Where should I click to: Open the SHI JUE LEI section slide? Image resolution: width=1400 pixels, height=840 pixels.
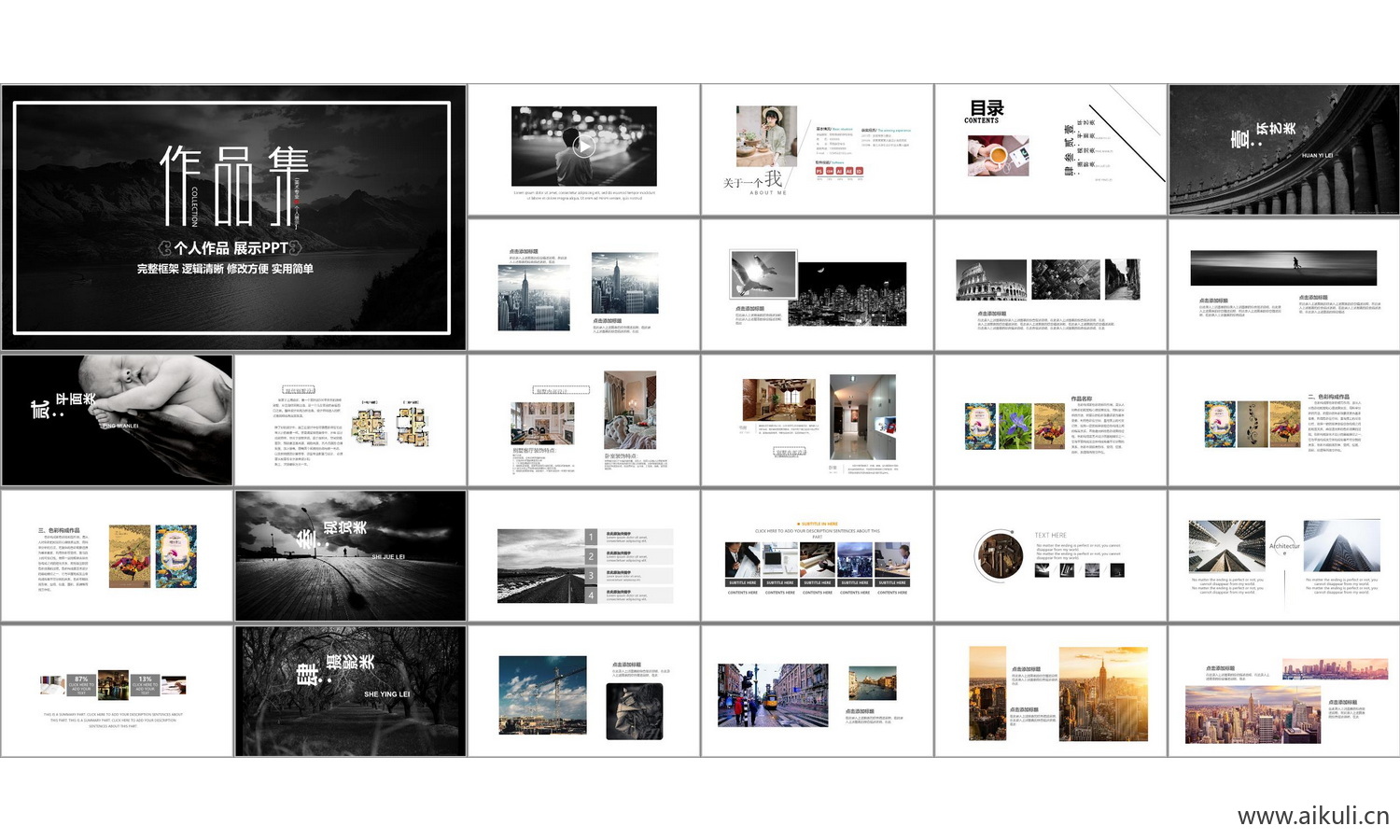coord(350,555)
